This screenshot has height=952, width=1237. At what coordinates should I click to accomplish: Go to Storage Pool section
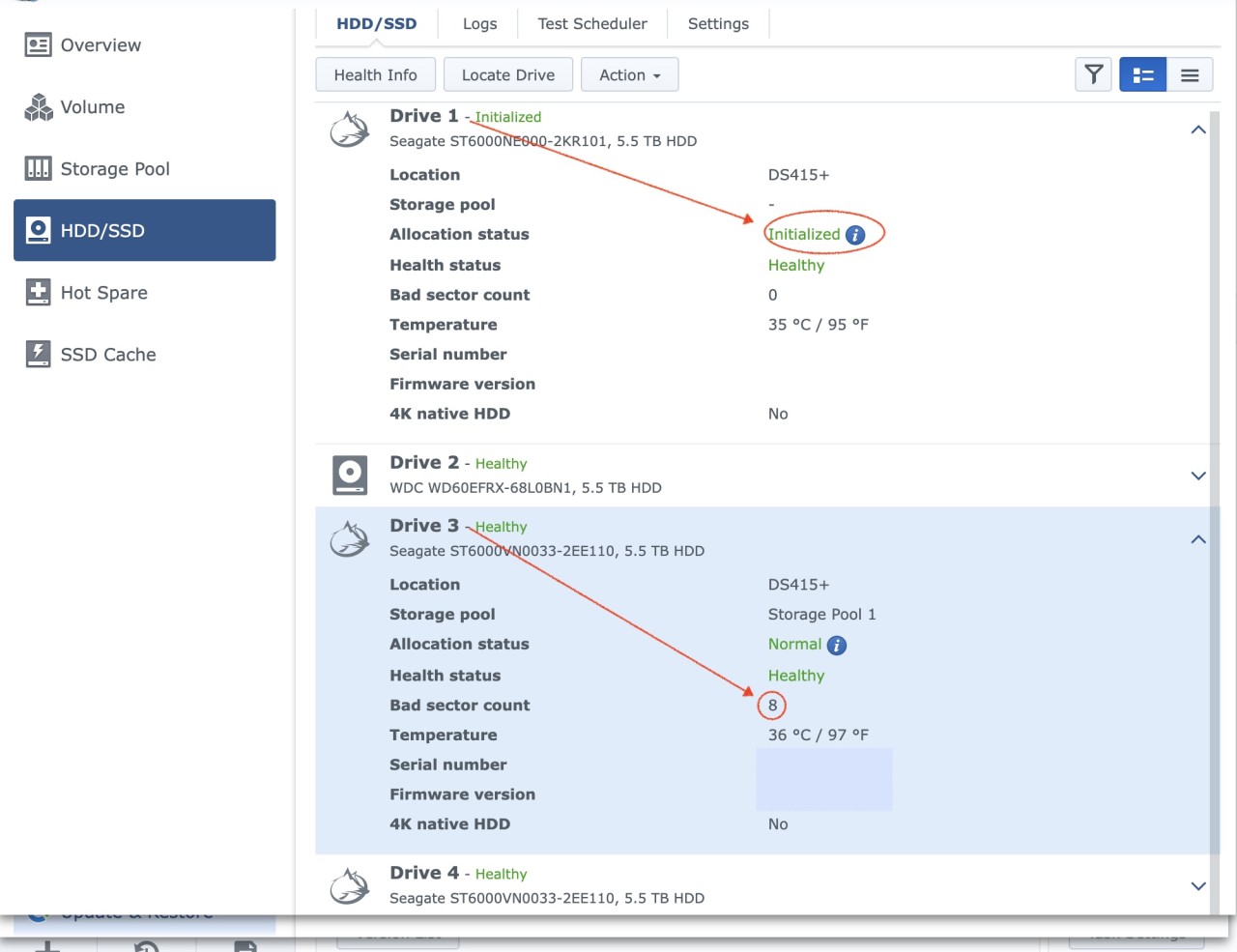tap(114, 169)
